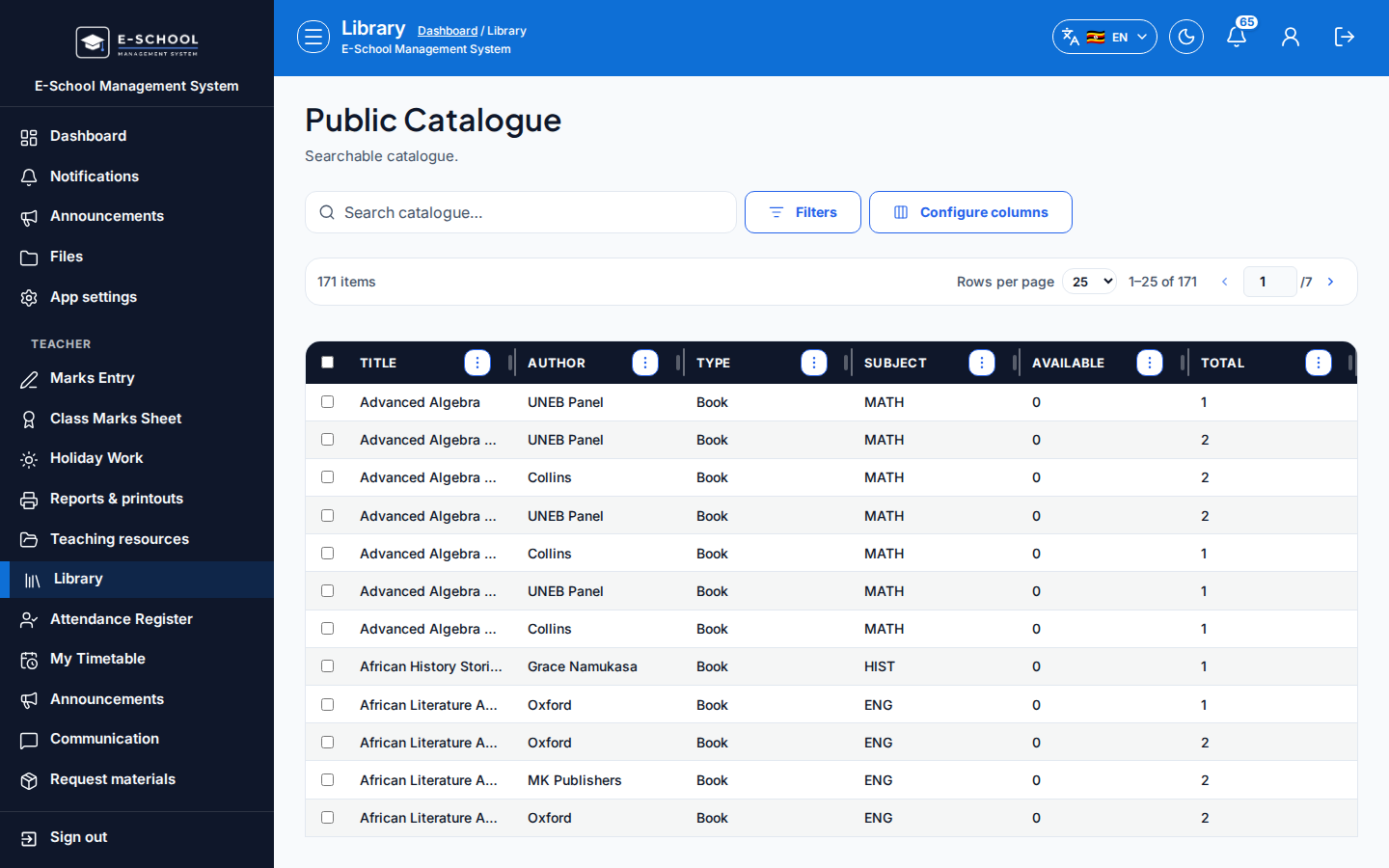Image resolution: width=1389 pixels, height=868 pixels.
Task: Follow the Dashboard breadcrumb link
Action: (448, 31)
